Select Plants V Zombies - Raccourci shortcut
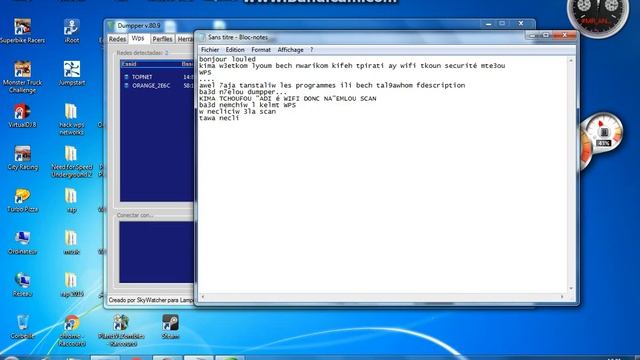 pyautogui.click(x=121, y=331)
